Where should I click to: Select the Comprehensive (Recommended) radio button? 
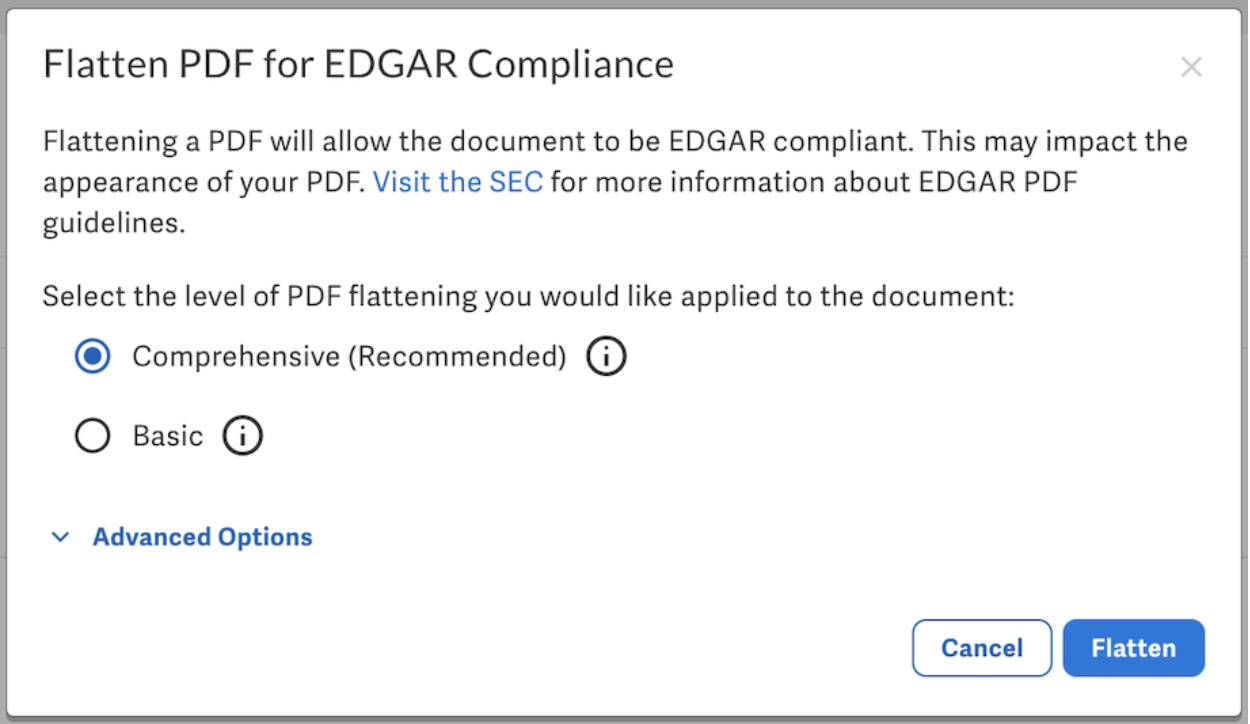point(93,357)
